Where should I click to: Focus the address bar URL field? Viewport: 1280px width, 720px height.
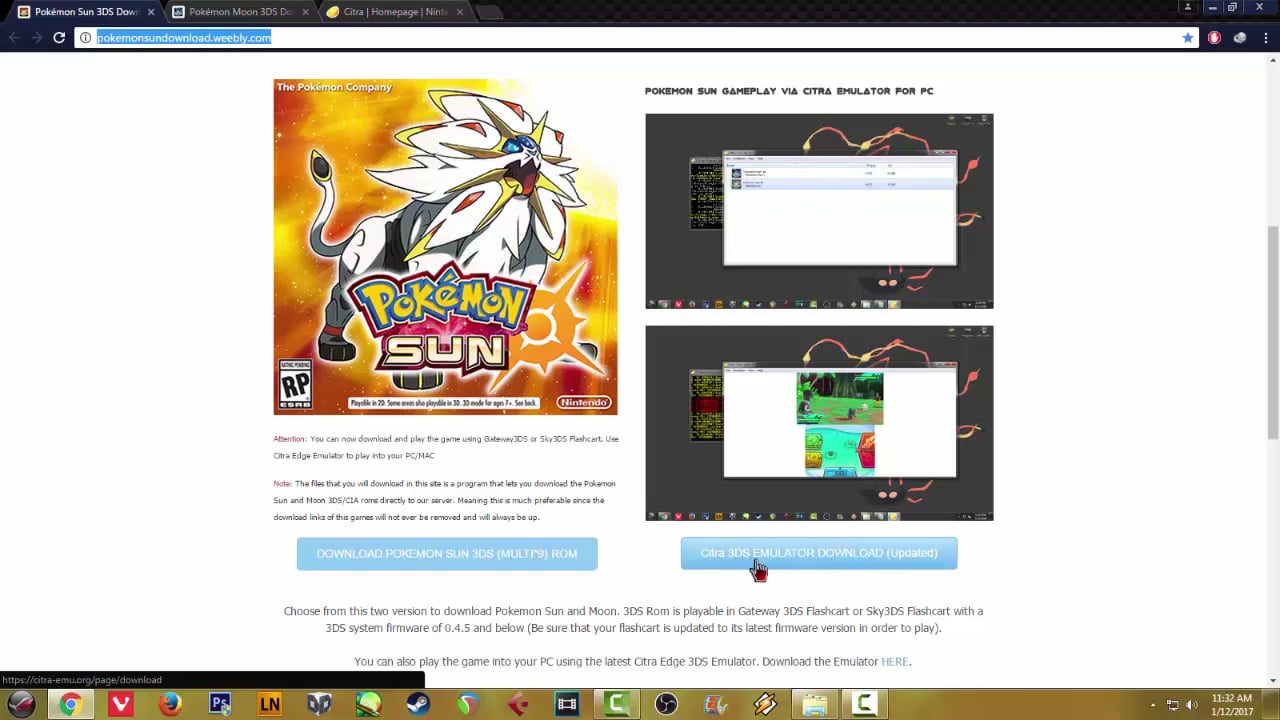click(635, 37)
